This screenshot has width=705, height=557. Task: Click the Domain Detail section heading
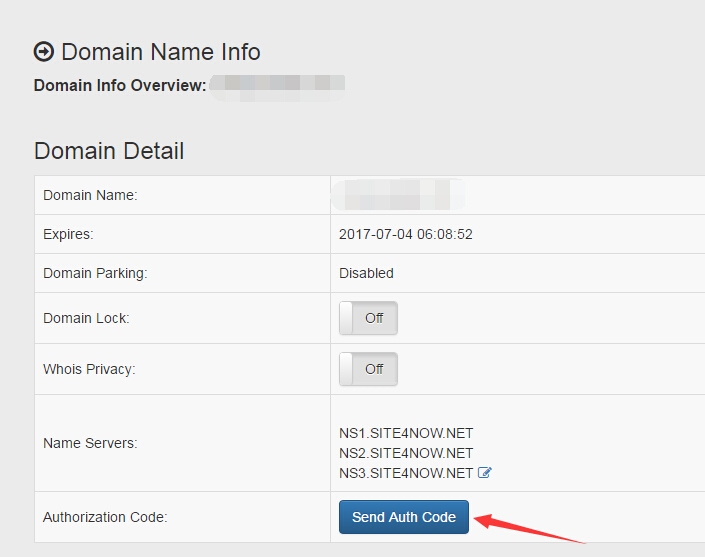[x=109, y=151]
